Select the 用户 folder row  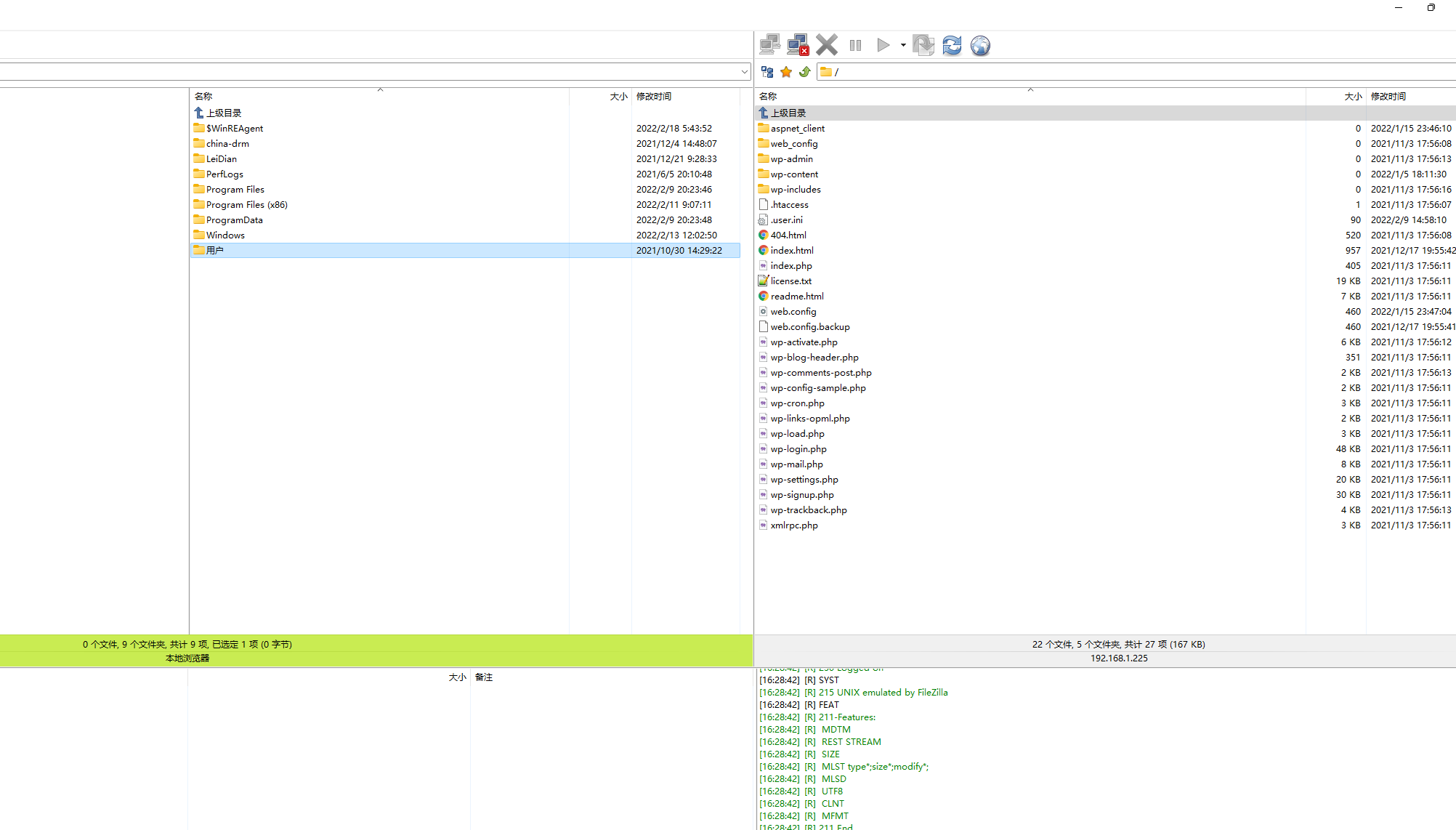pos(465,250)
